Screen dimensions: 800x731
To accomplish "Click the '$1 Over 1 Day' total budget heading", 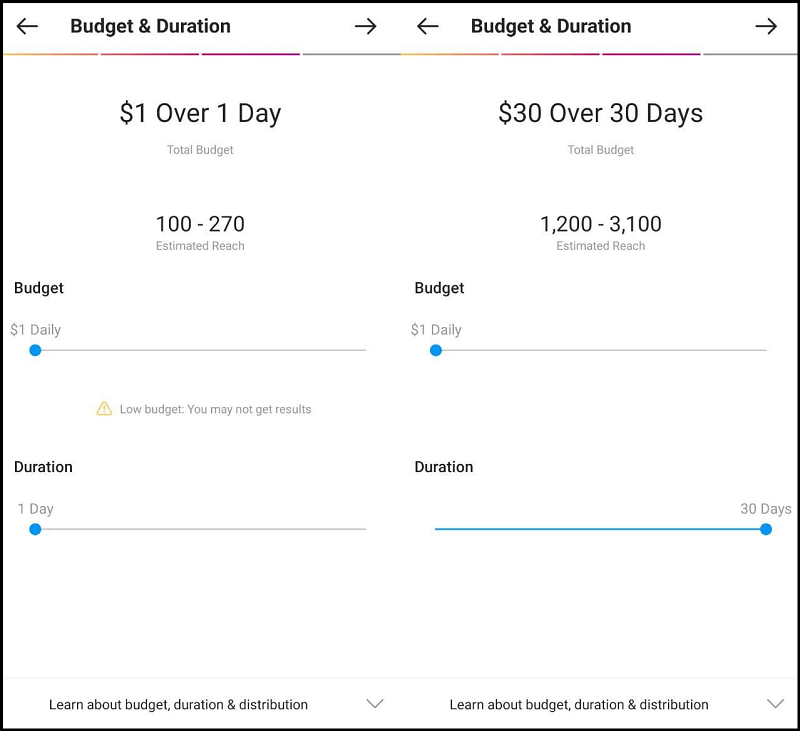I will point(200,113).
